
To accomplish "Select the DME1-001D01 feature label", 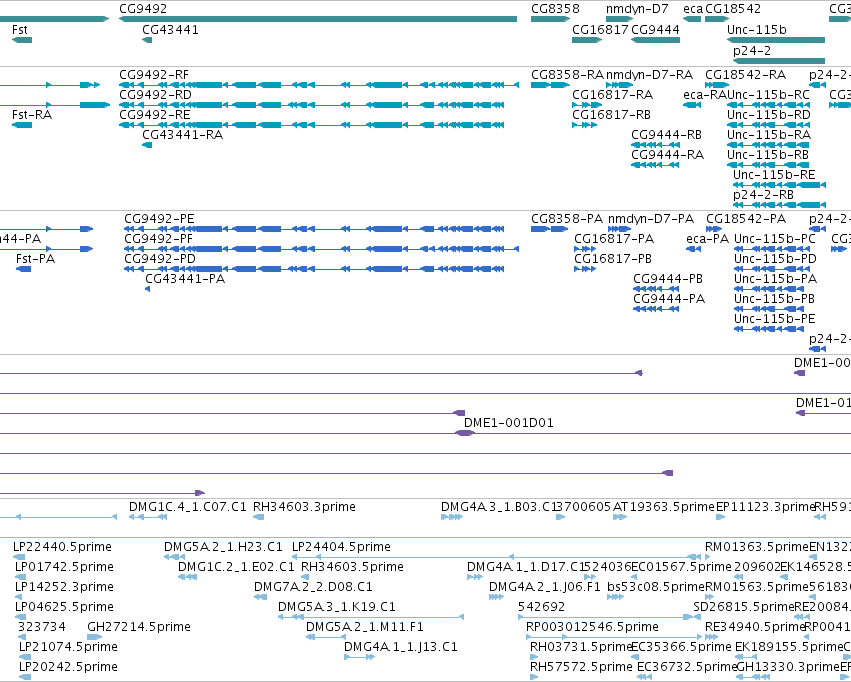I will [x=509, y=423].
